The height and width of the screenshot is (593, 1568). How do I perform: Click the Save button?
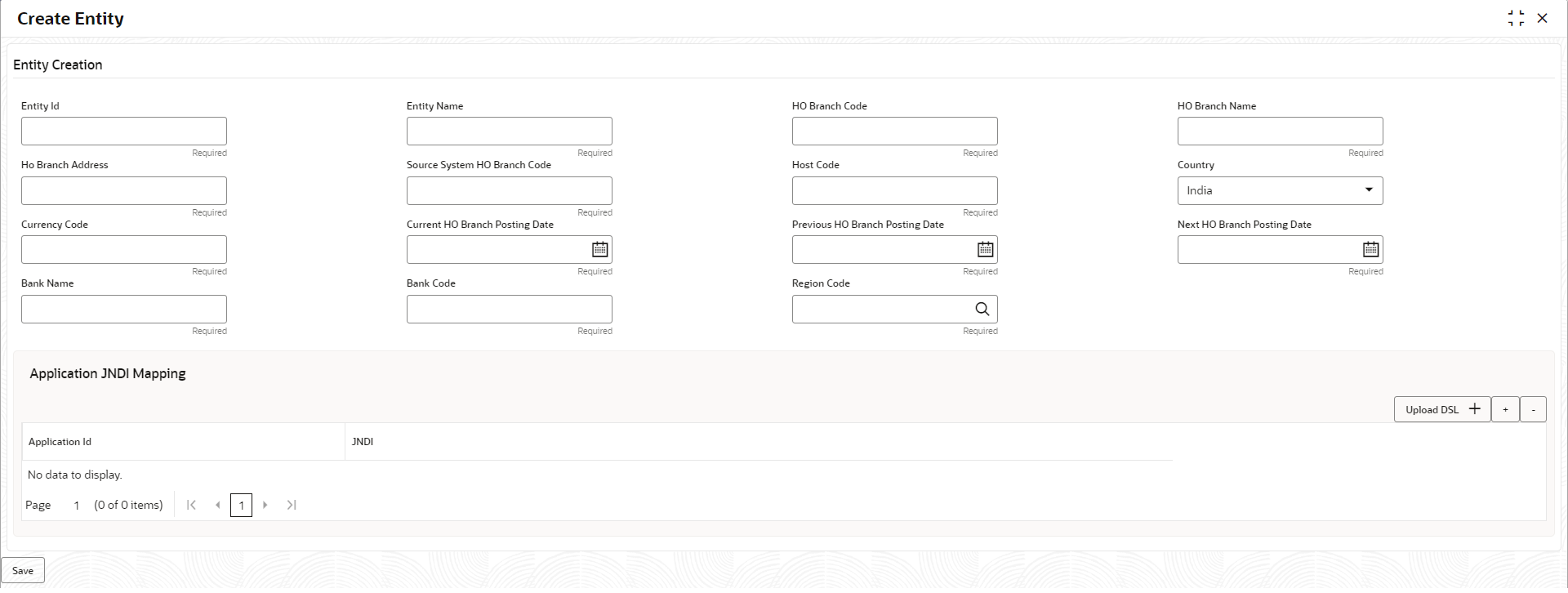[23, 571]
